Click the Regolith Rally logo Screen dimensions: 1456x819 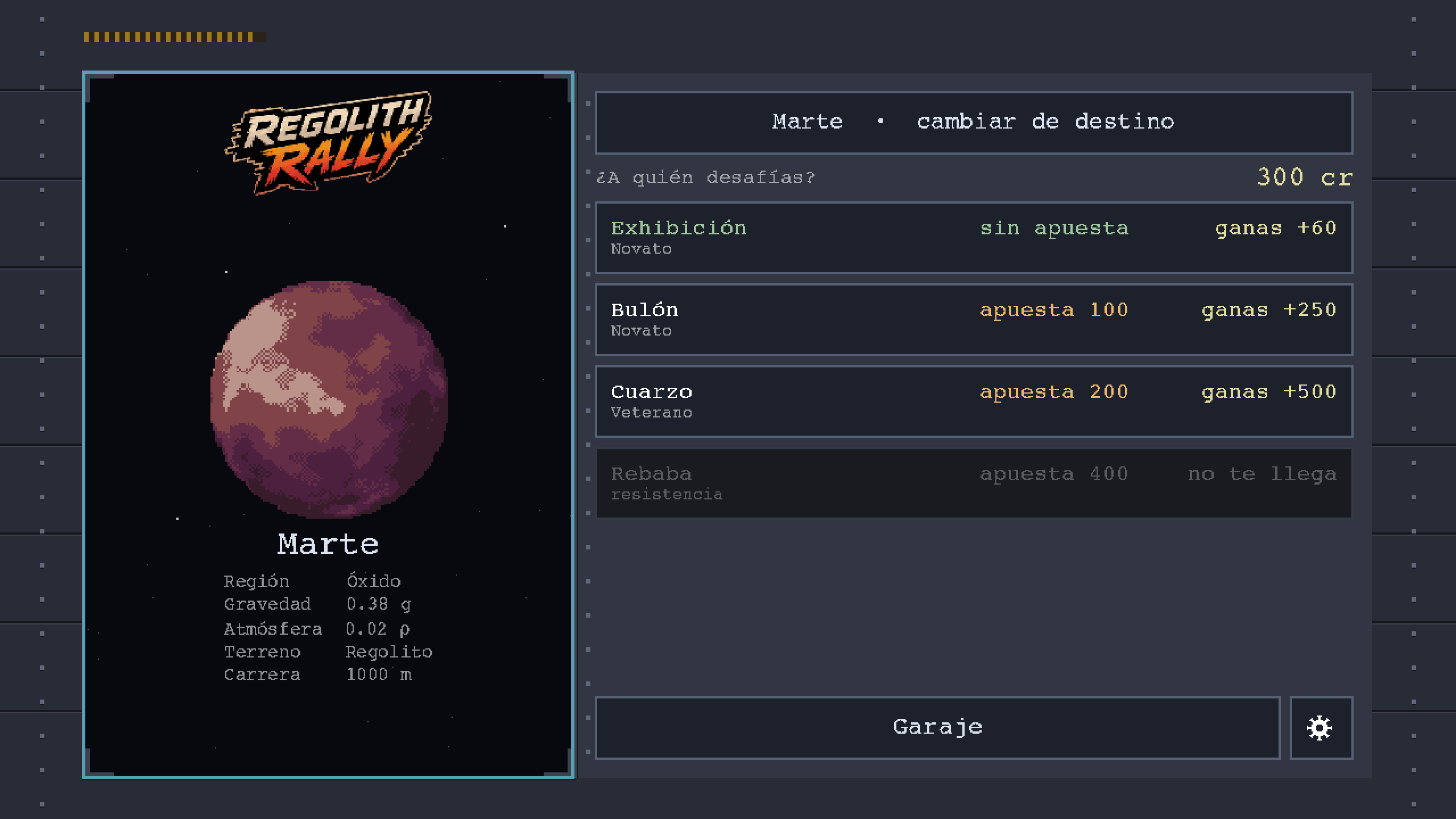coord(329,142)
